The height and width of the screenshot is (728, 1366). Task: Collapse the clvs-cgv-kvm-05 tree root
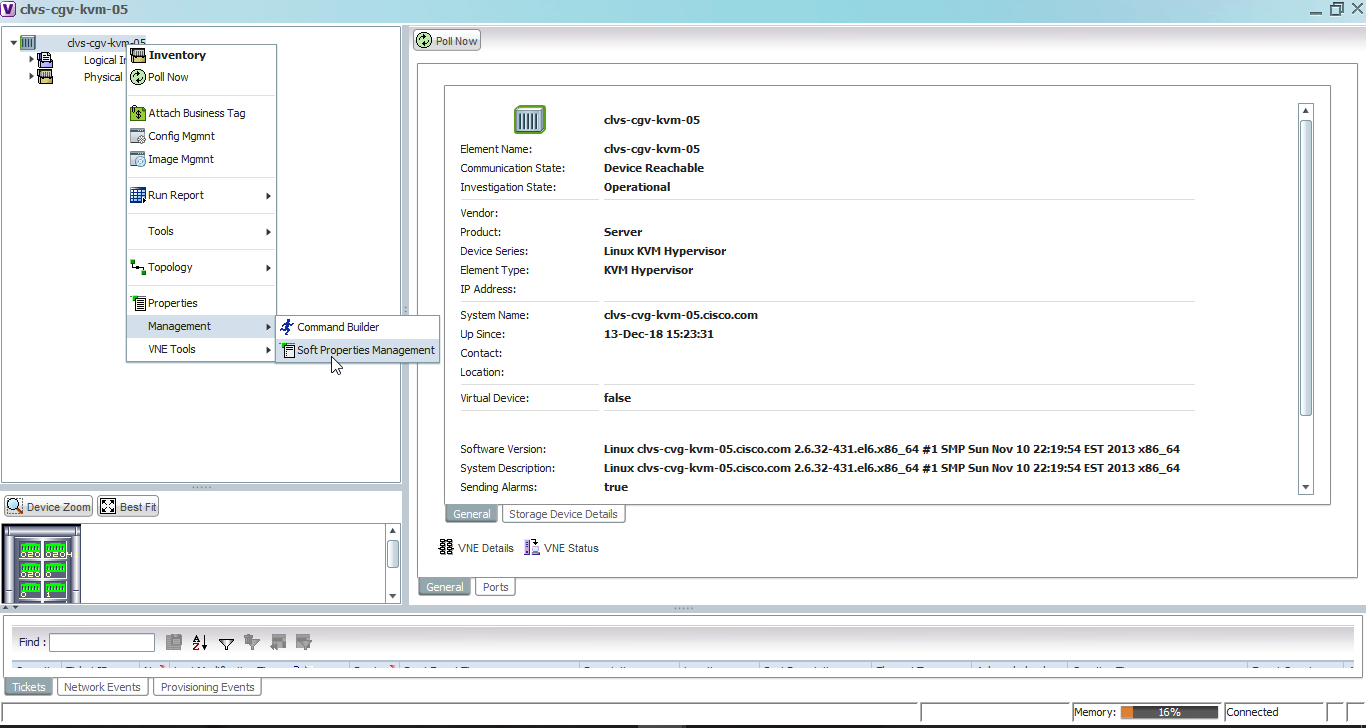point(14,42)
